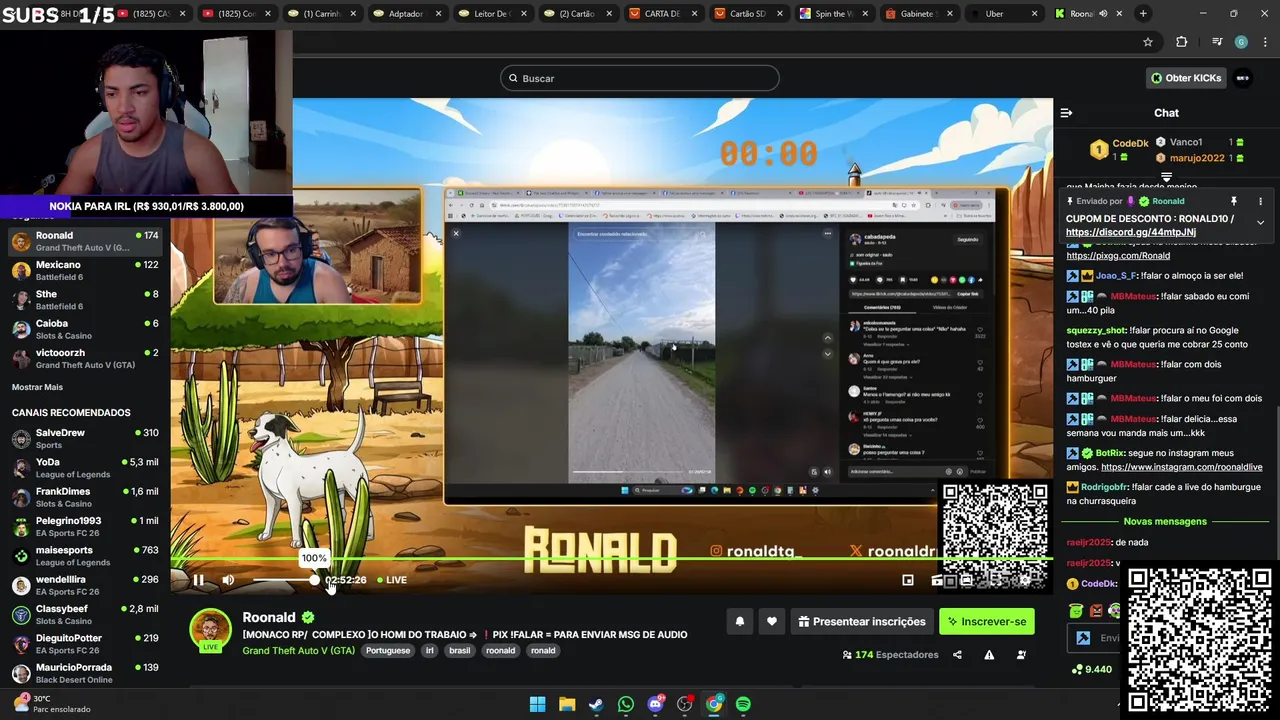Toggle notifications with the bell icon
The image size is (1280, 720).
[x=740, y=621]
